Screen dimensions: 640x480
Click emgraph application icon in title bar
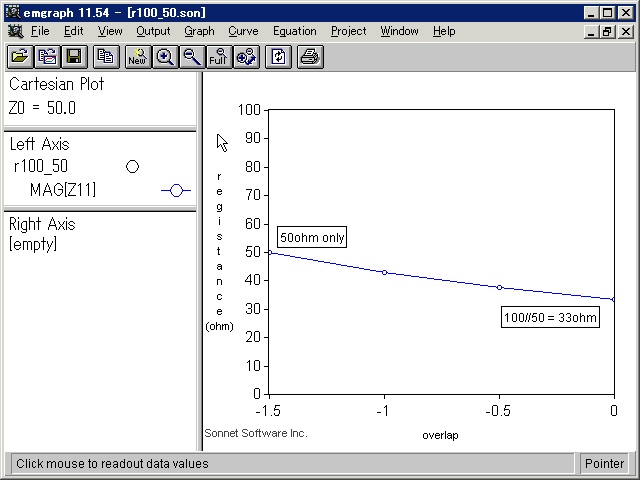[13, 12]
